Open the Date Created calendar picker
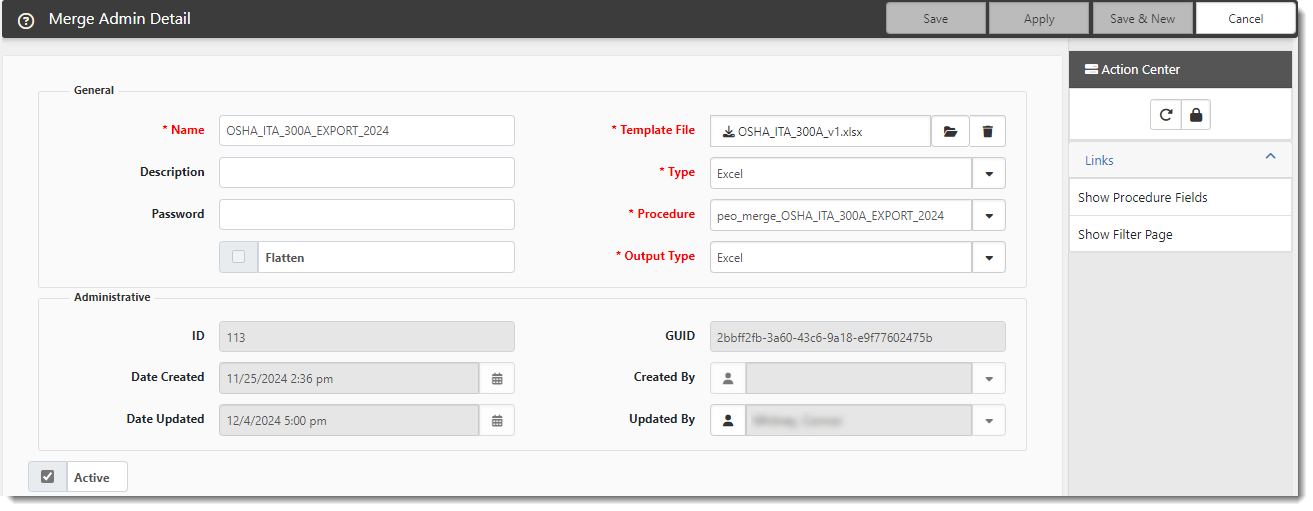This screenshot has width=1313, height=511. coord(497,378)
